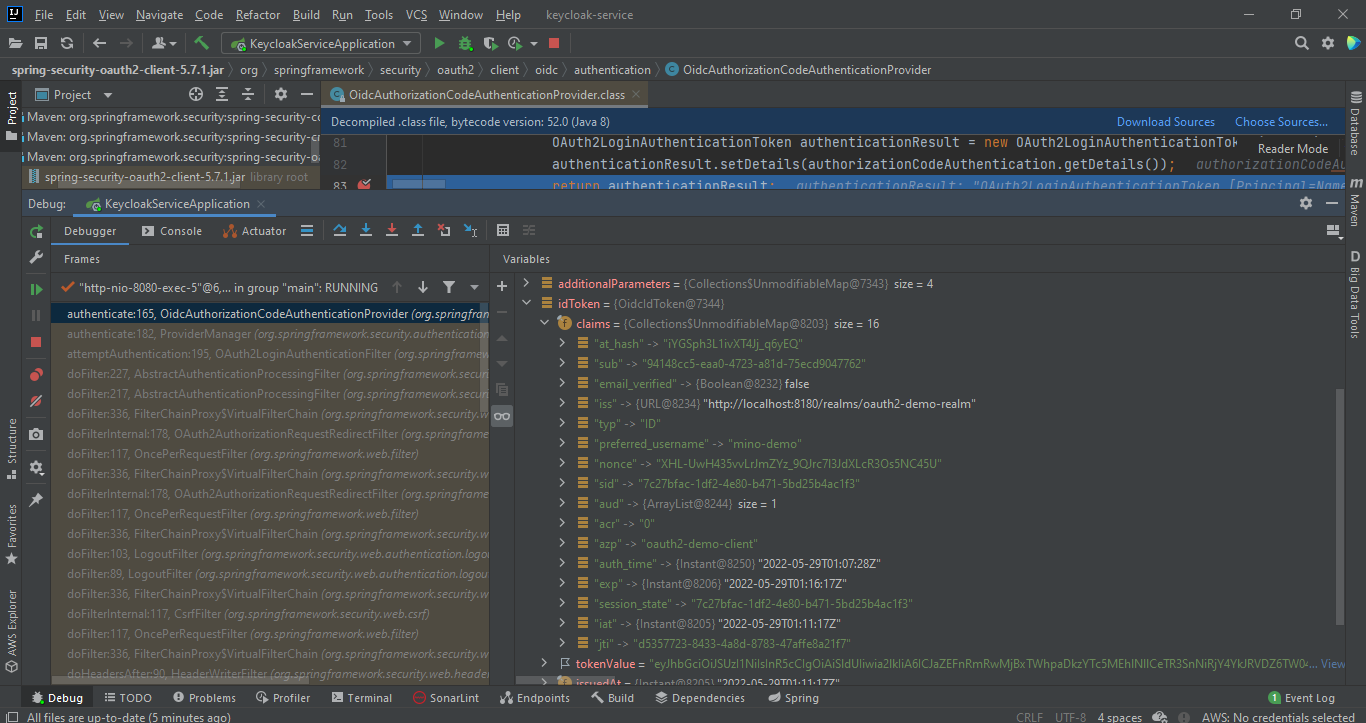Screen dimensions: 1366x723
Task: Open IDE settings gear in top toolbar
Action: tap(1328, 43)
